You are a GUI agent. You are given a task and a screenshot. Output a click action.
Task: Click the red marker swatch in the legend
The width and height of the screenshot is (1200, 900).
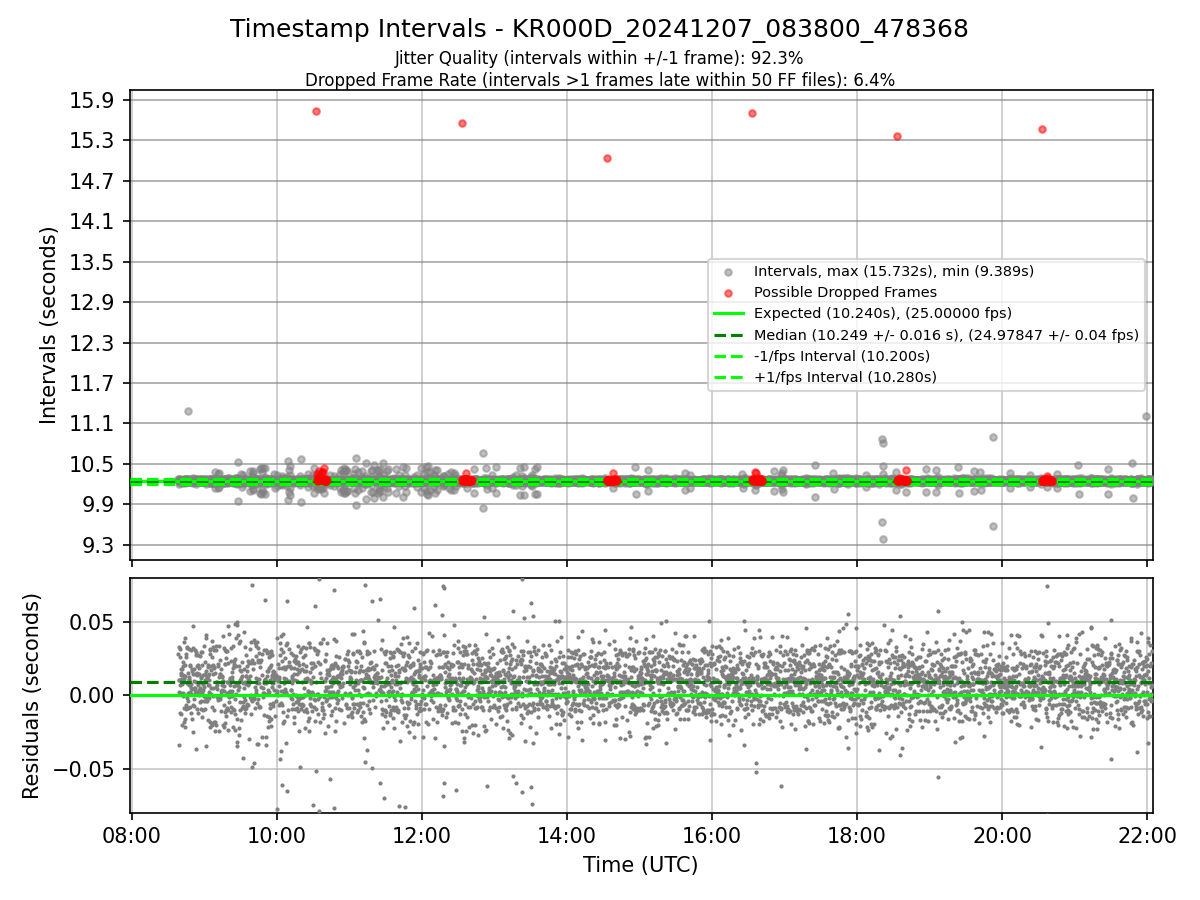[728, 293]
